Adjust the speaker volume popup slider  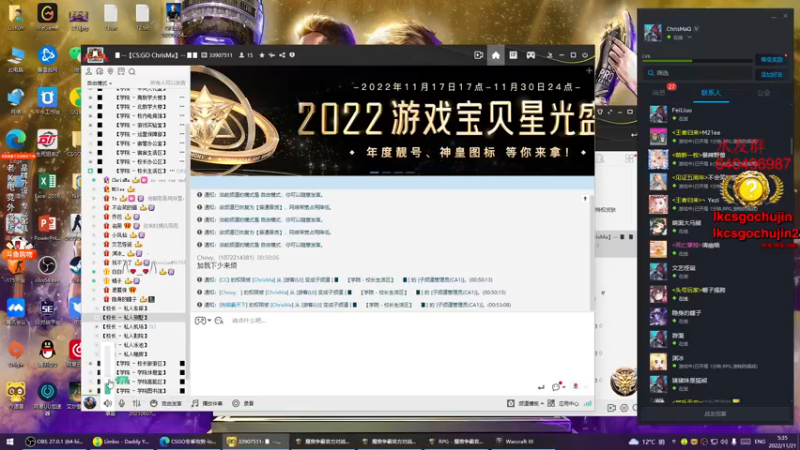(108, 370)
